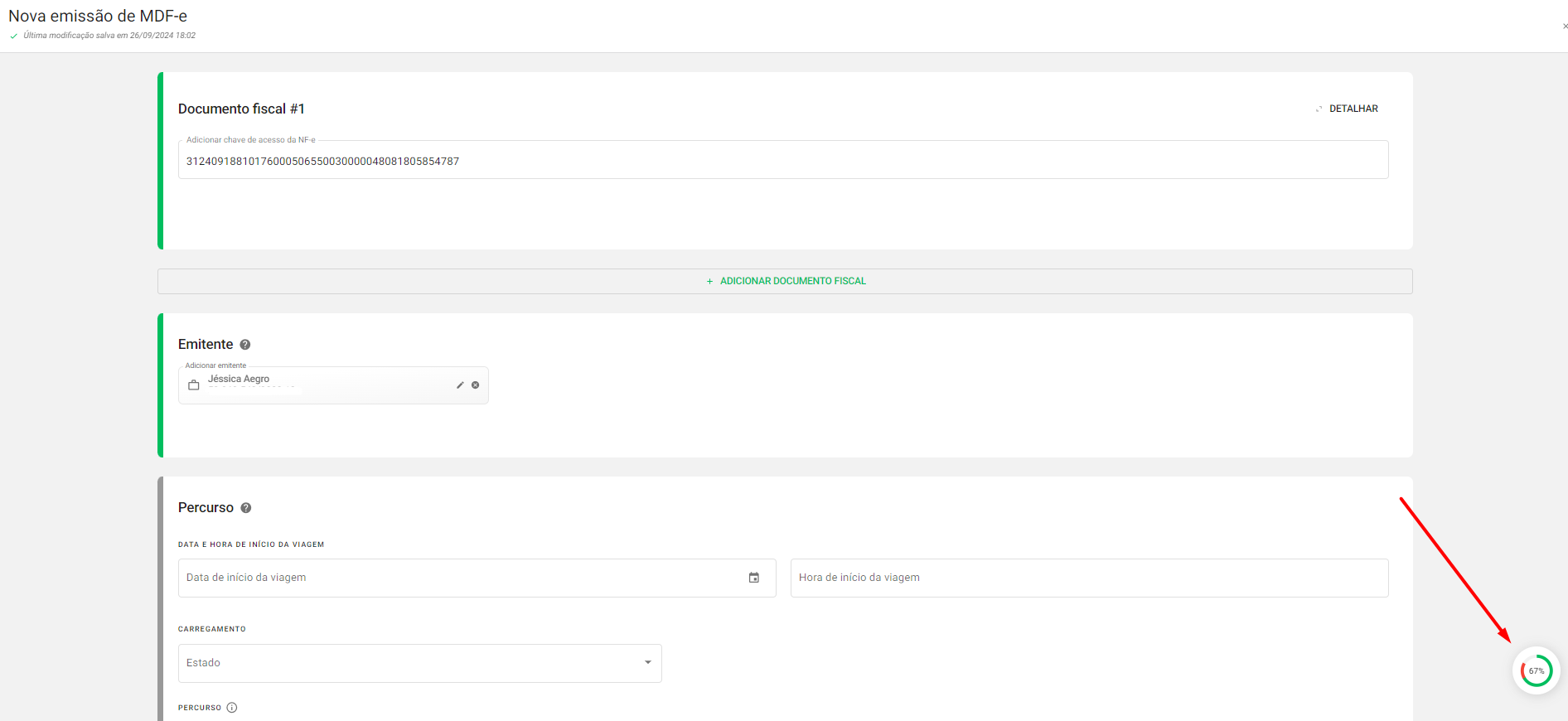1568x721 pixels.
Task: Click ADICIONAR DOCUMENTO FISCAL button
Action: [x=792, y=281]
